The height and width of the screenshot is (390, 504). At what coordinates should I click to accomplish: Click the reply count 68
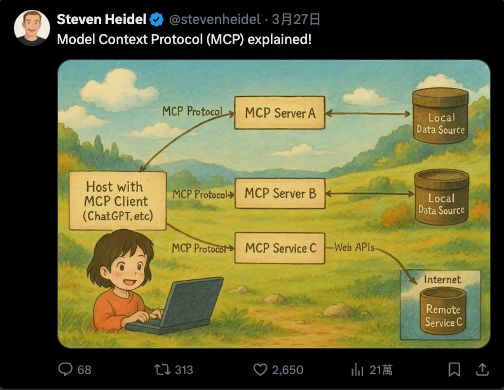[84, 370]
